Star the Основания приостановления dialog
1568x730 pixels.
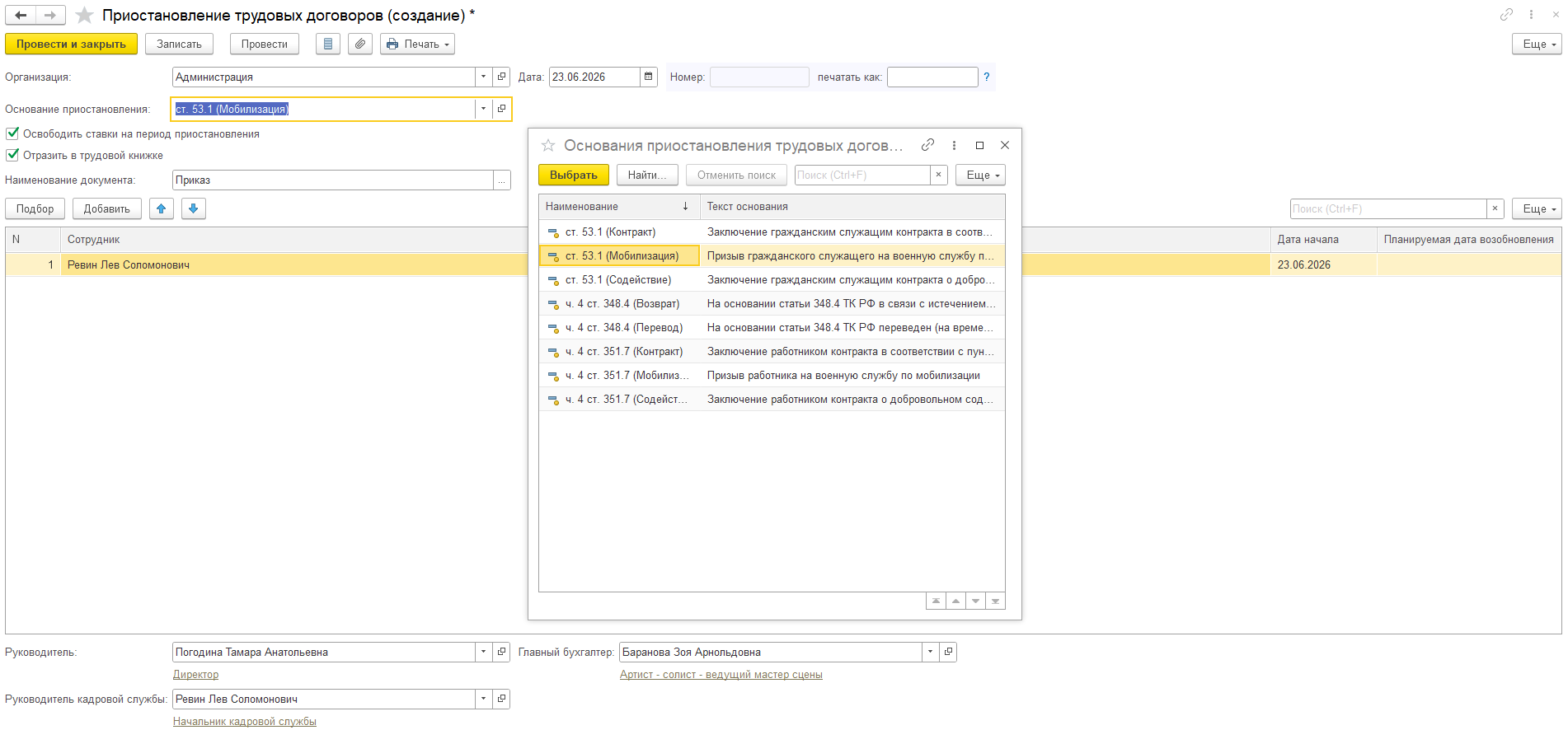click(x=548, y=145)
